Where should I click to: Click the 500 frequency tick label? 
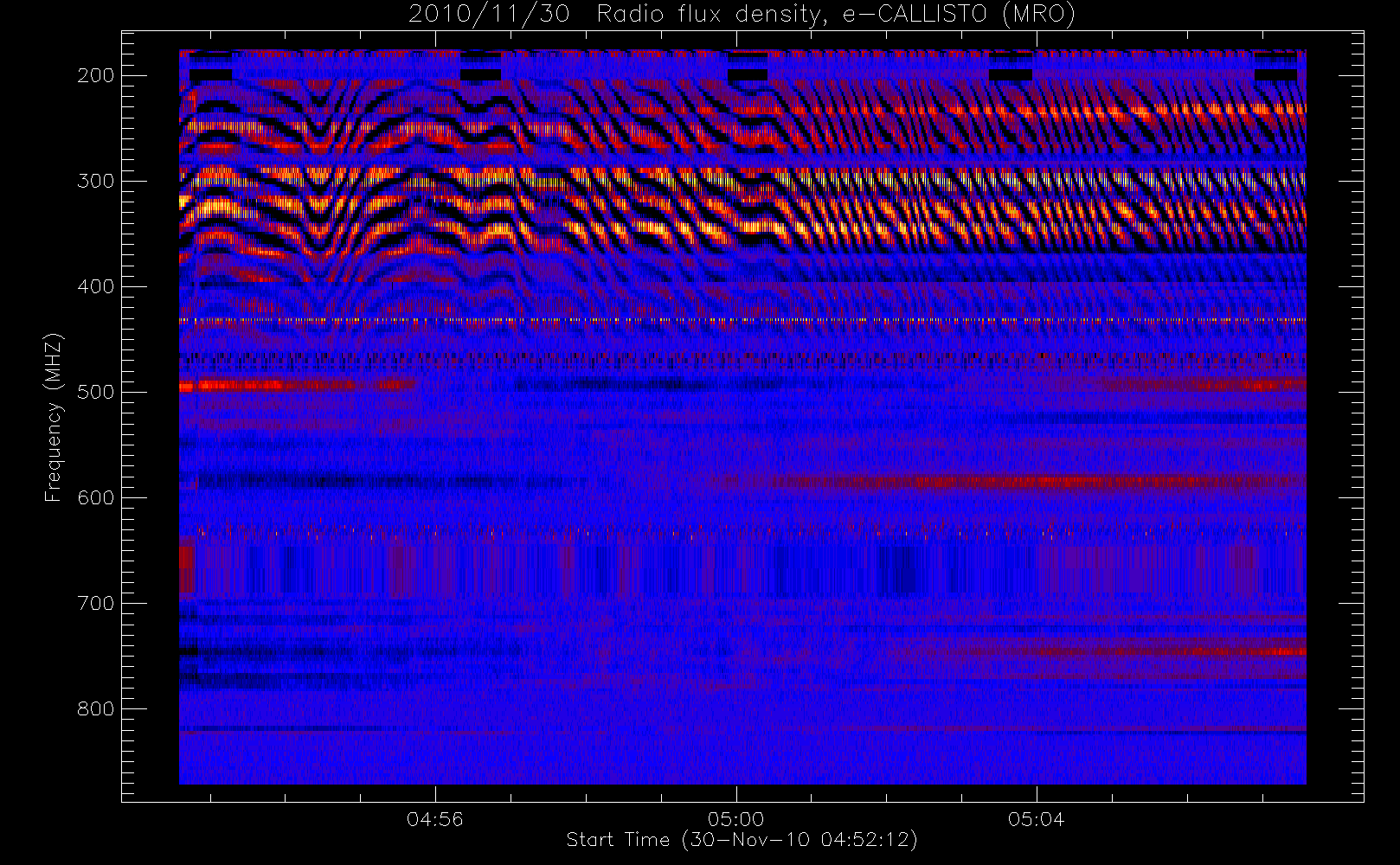click(x=96, y=392)
